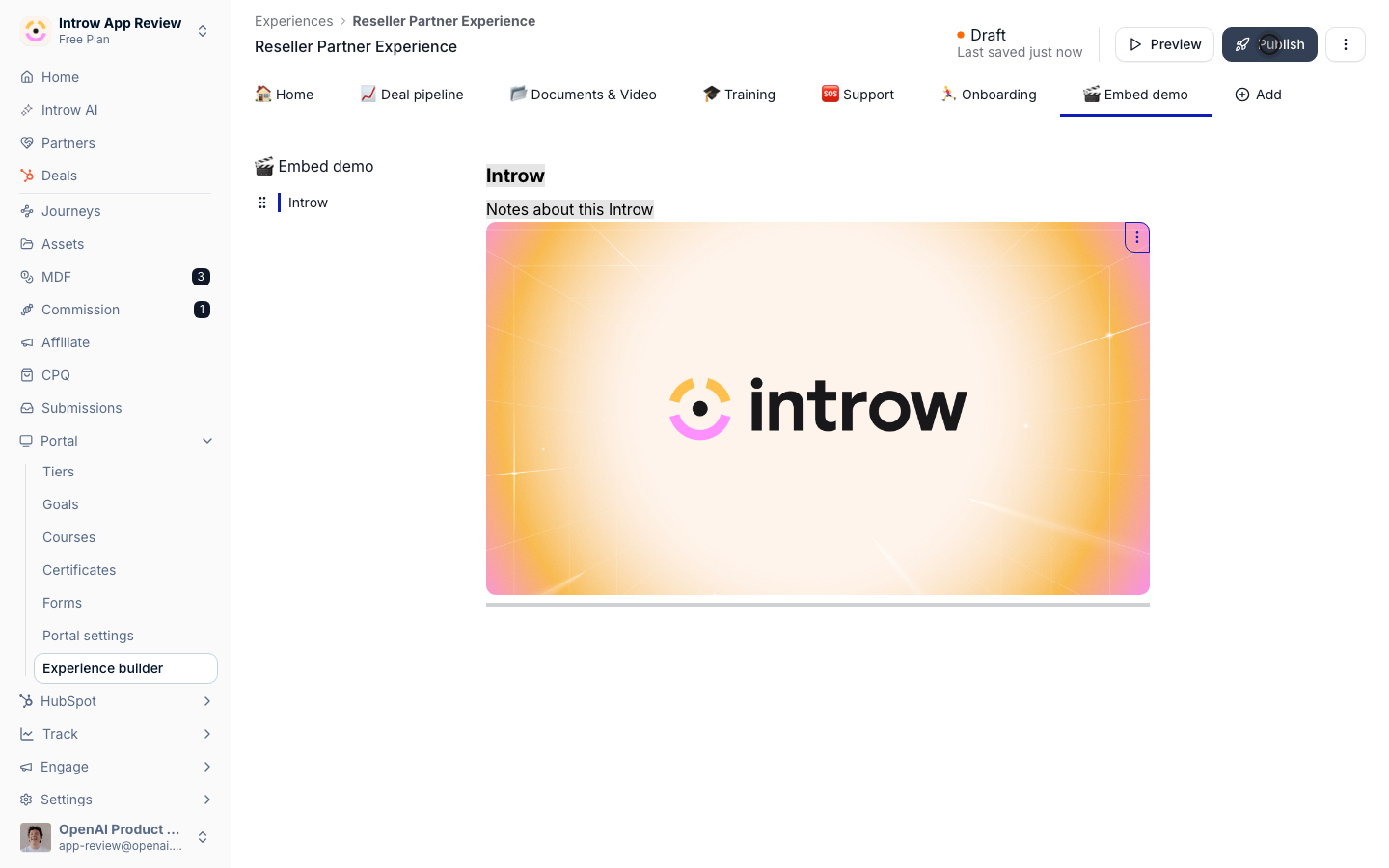Click the Journeys sidebar icon

(27, 211)
